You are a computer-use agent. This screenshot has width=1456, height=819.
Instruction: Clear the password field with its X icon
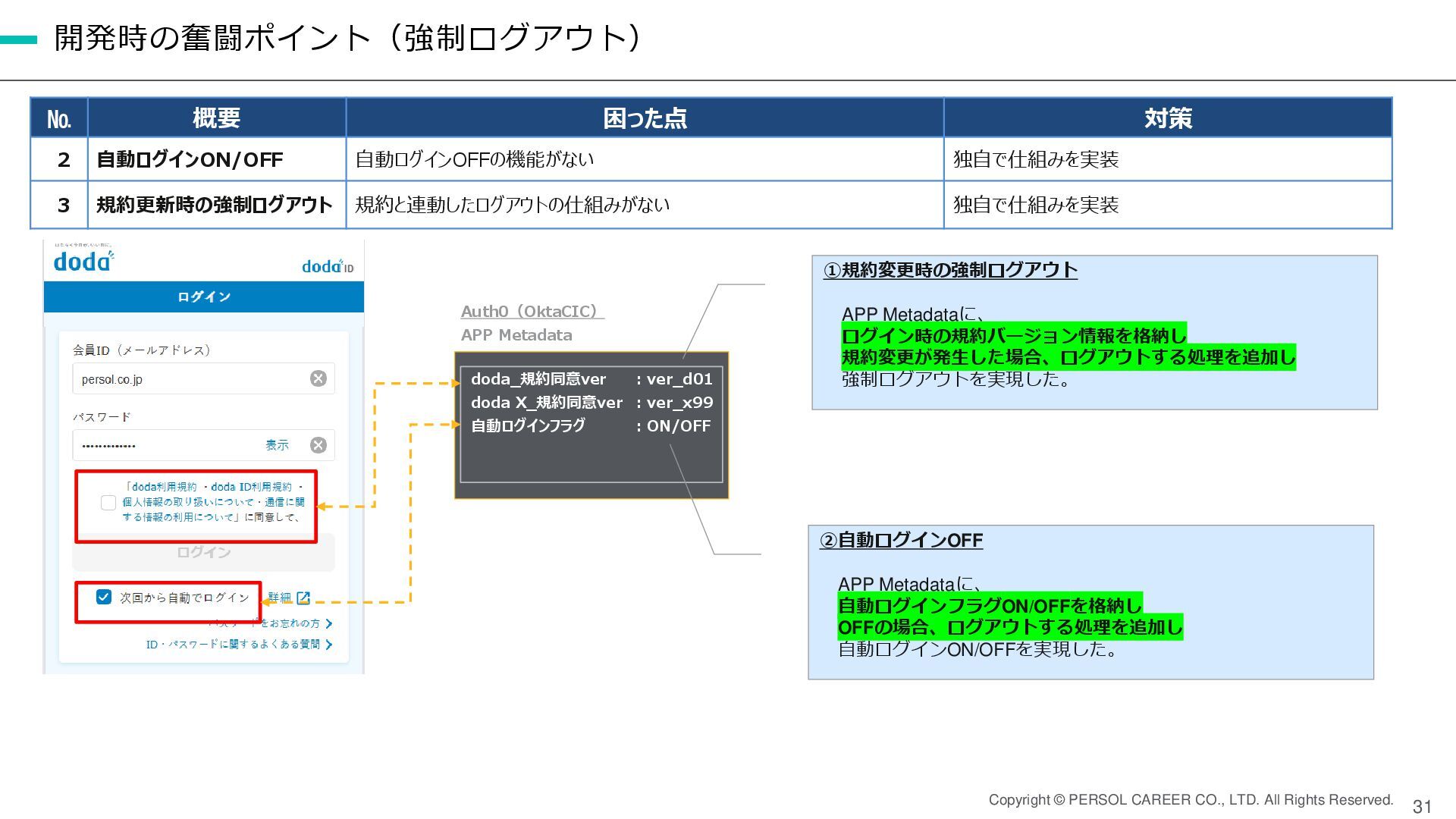(318, 445)
